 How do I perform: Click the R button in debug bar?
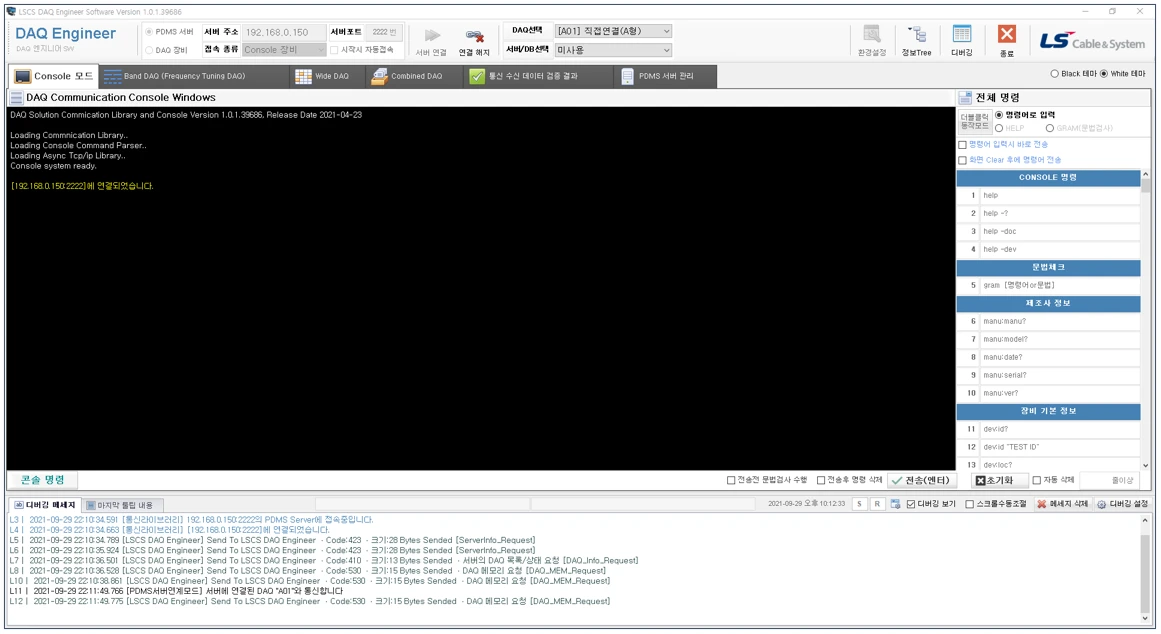click(877, 504)
